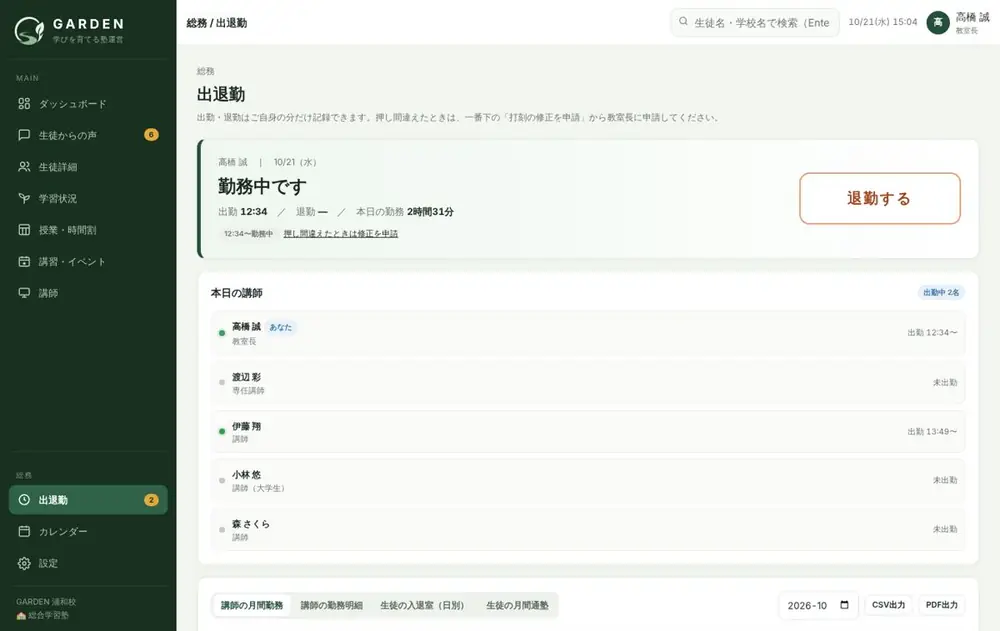Focus the 生徒名・学校名で検索 field
The width and height of the screenshot is (1000, 631).
point(754,22)
